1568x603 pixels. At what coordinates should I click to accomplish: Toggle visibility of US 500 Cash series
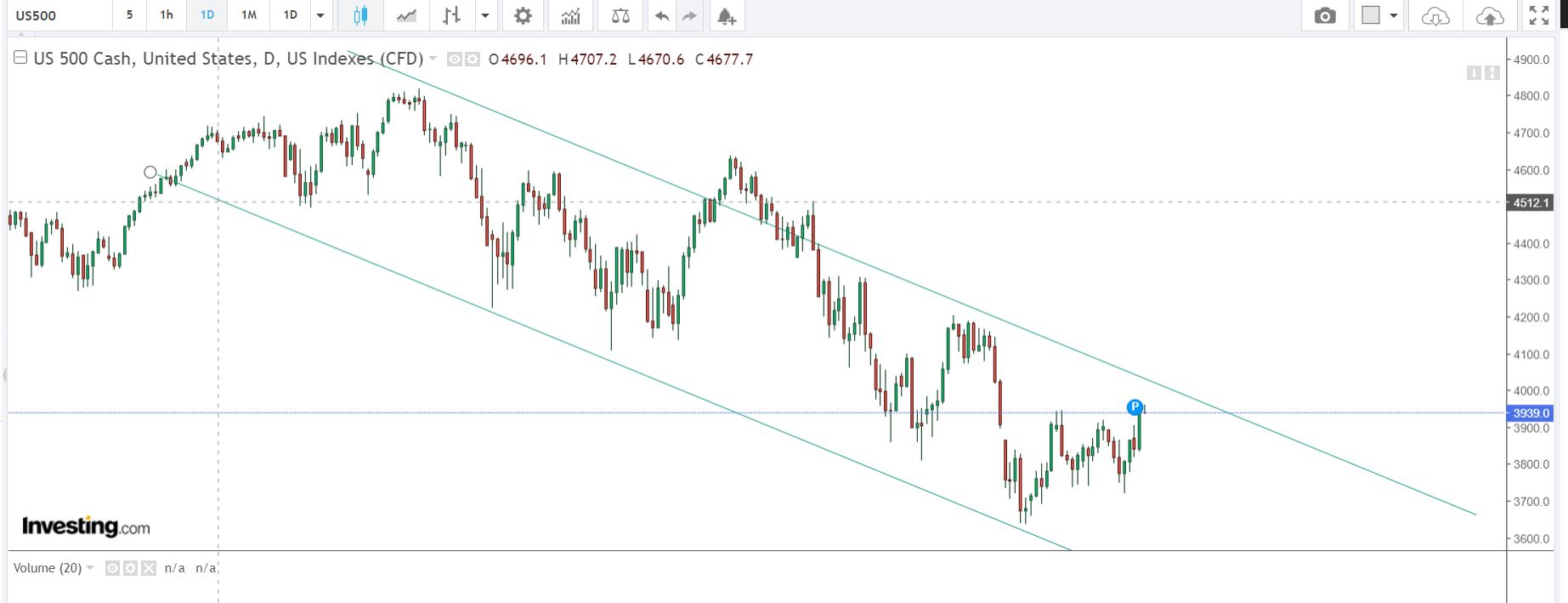[455, 60]
